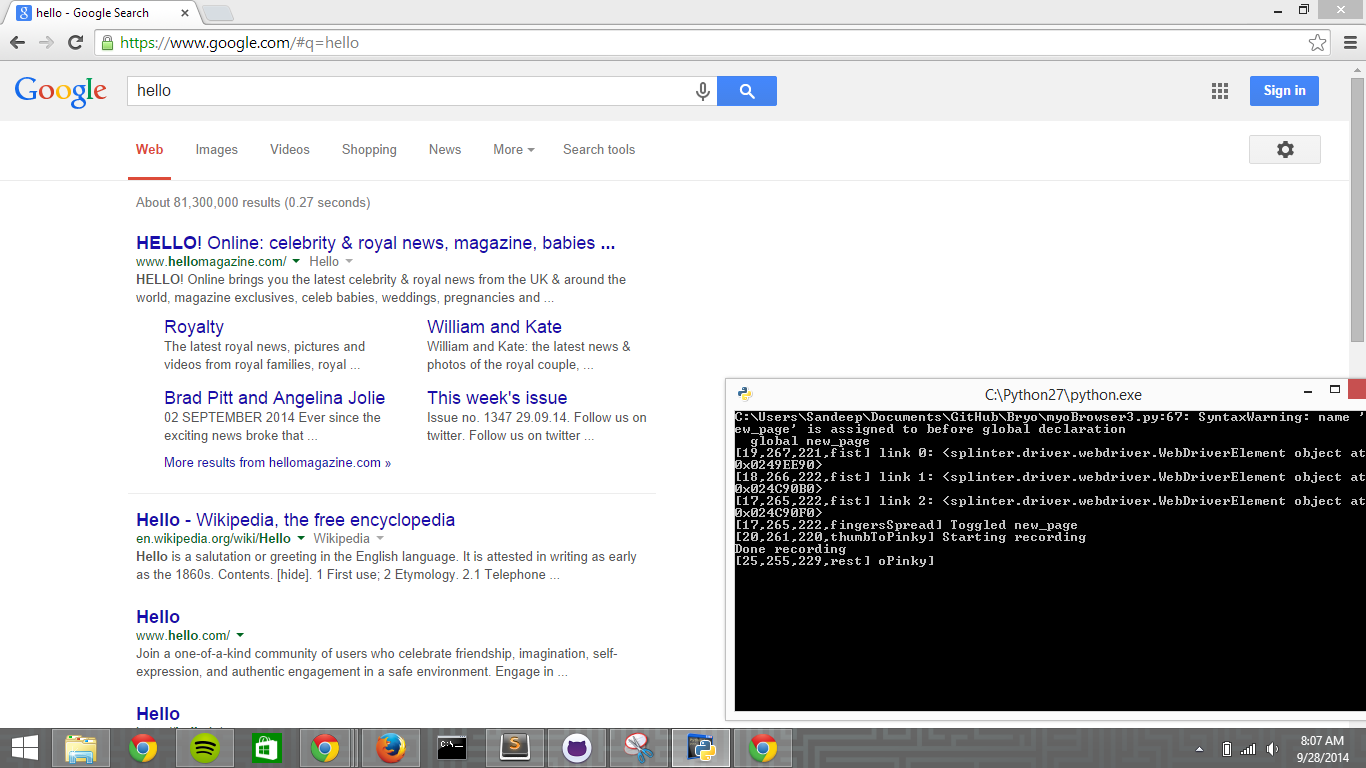Screen dimensions: 1366x768
Task: Open the 'HELLO! Online: celebrity & royal news' result
Action: [x=375, y=243]
